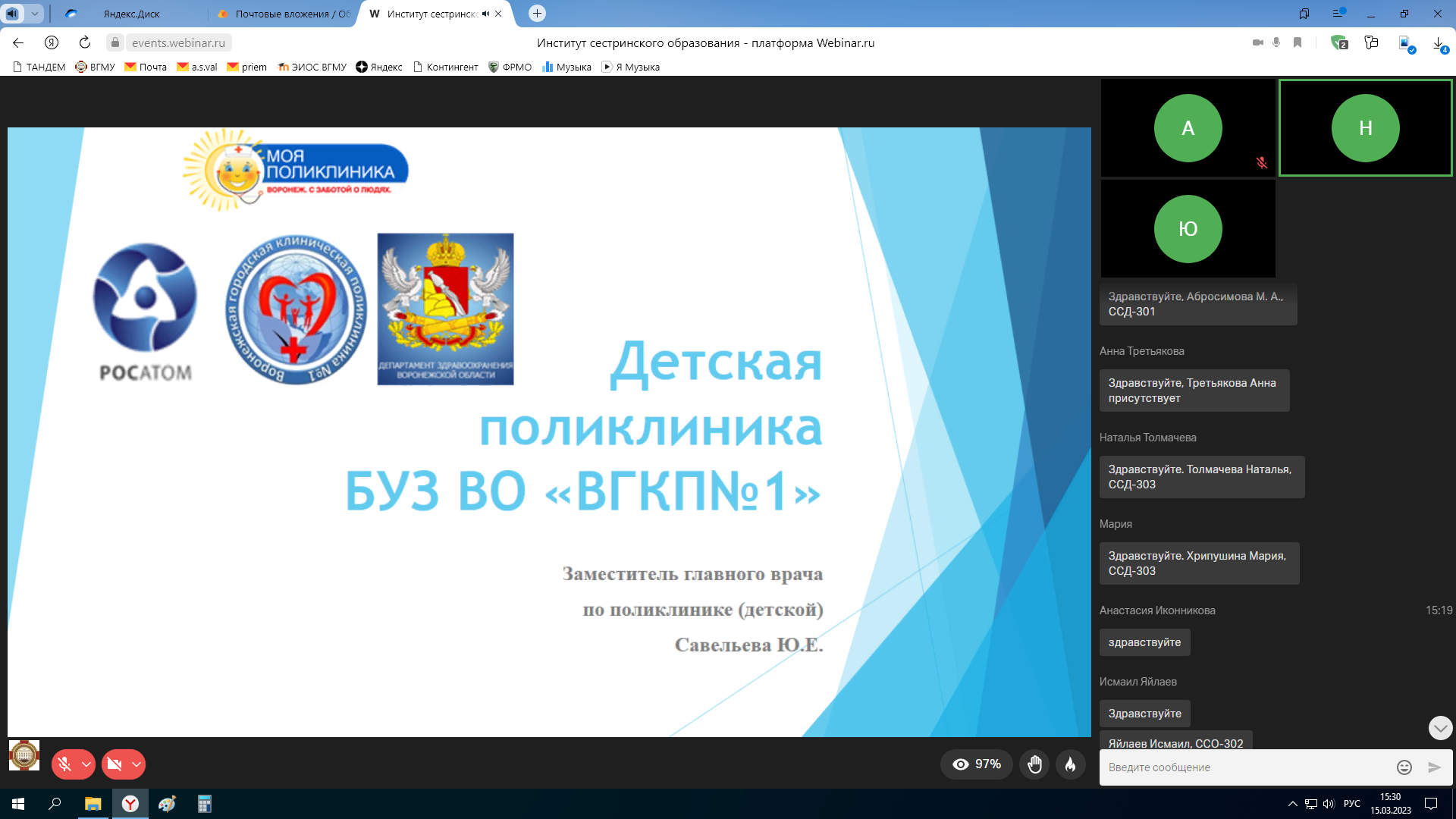Click the РУС language indicator
Image resolution: width=1456 pixels, height=819 pixels.
tap(1351, 804)
